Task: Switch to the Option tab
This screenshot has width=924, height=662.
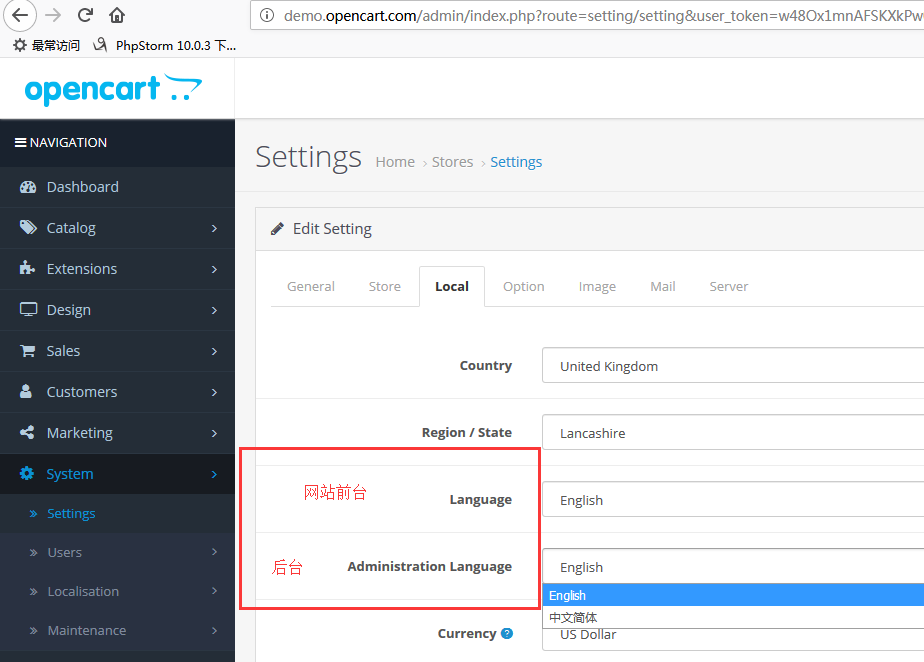Action: (x=524, y=286)
